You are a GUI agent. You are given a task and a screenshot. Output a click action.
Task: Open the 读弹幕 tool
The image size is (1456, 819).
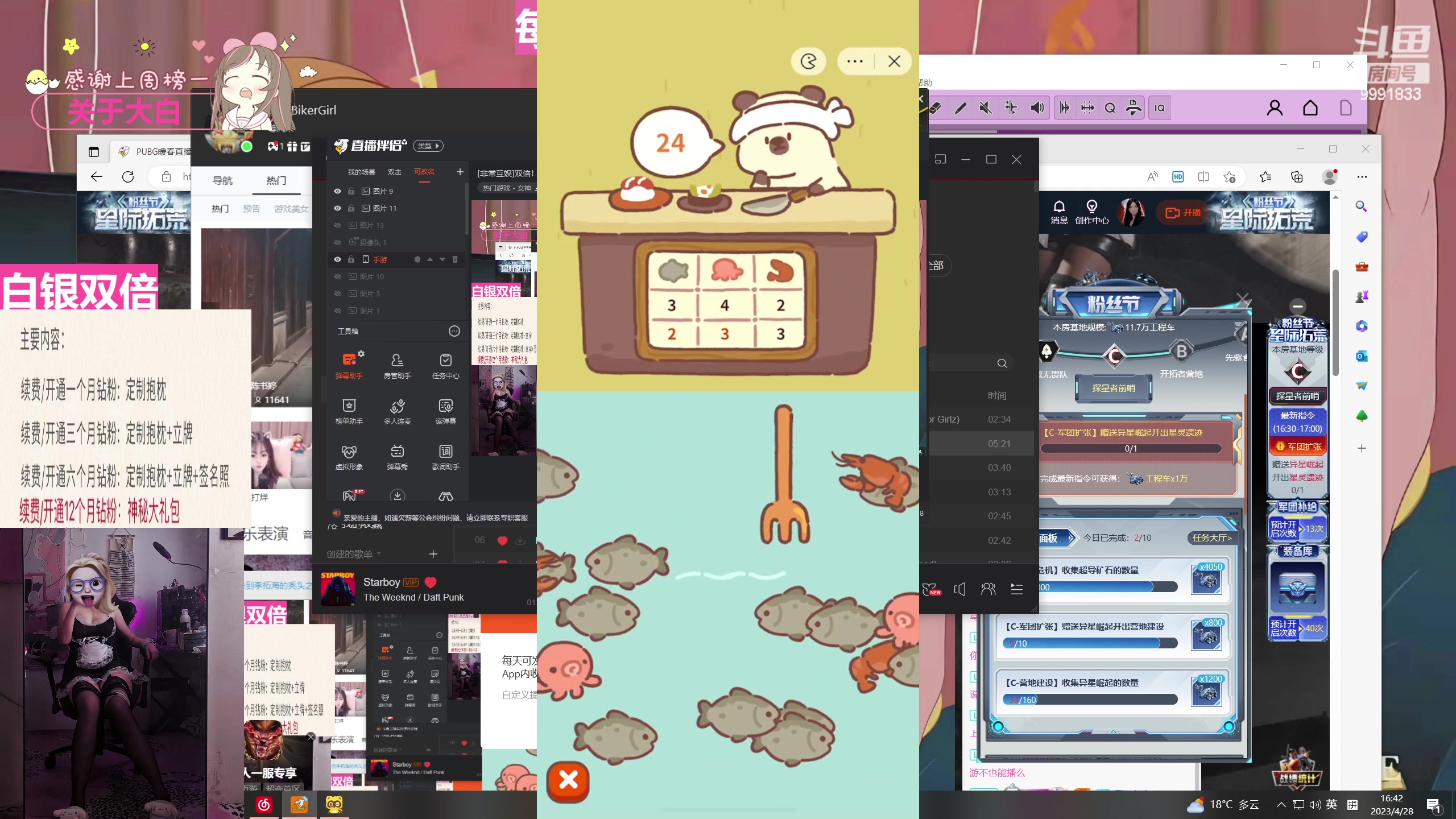(x=445, y=411)
